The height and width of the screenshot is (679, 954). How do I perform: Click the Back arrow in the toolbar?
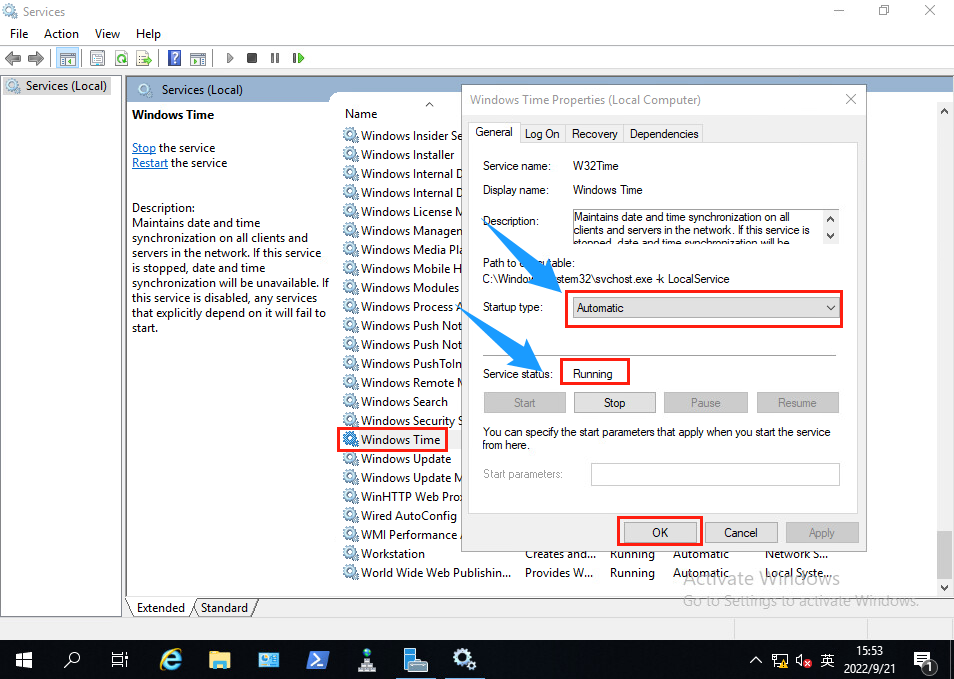click(13, 58)
